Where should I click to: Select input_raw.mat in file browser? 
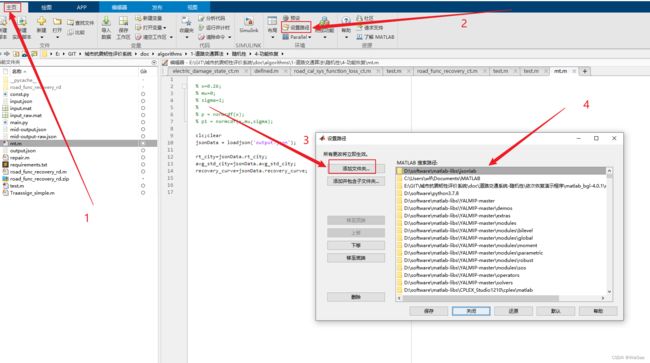tap(26, 115)
